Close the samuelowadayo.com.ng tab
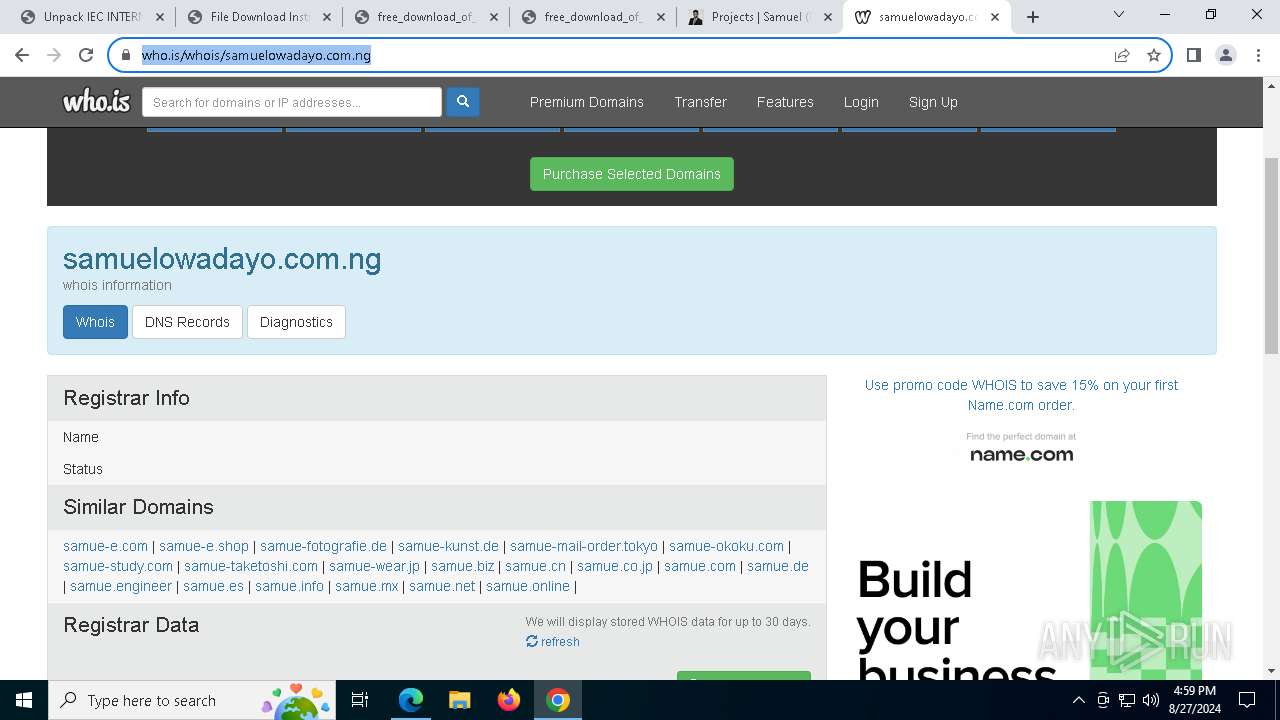The height and width of the screenshot is (720, 1280). tap(995, 17)
